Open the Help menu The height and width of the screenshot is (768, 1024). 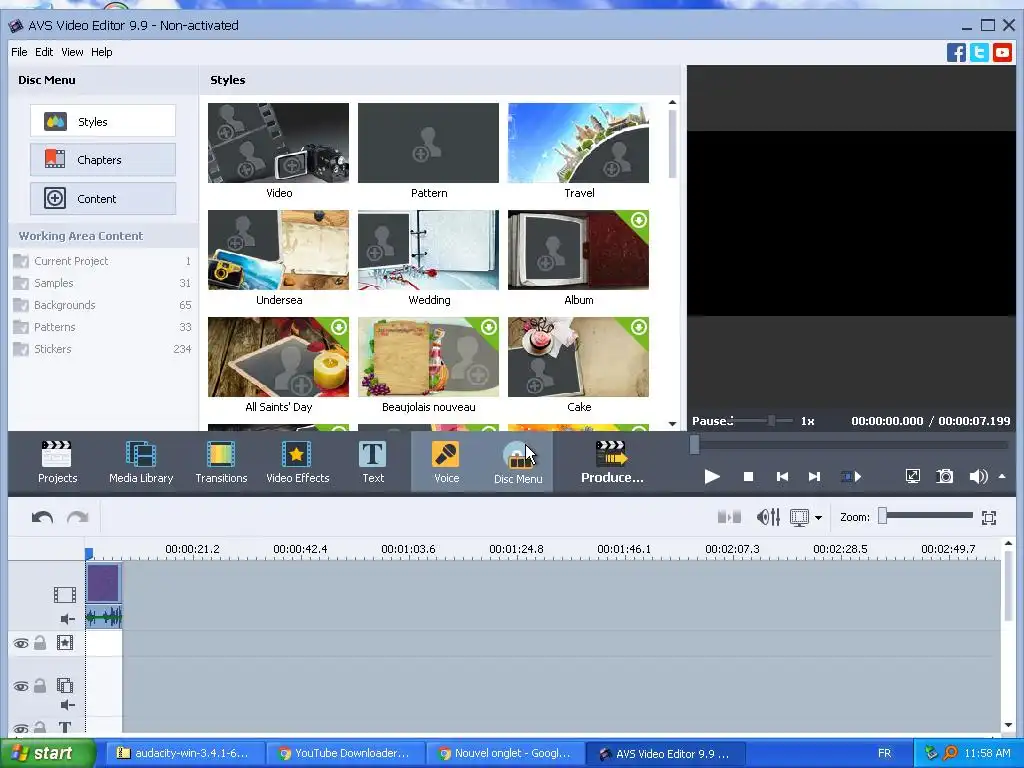point(101,52)
